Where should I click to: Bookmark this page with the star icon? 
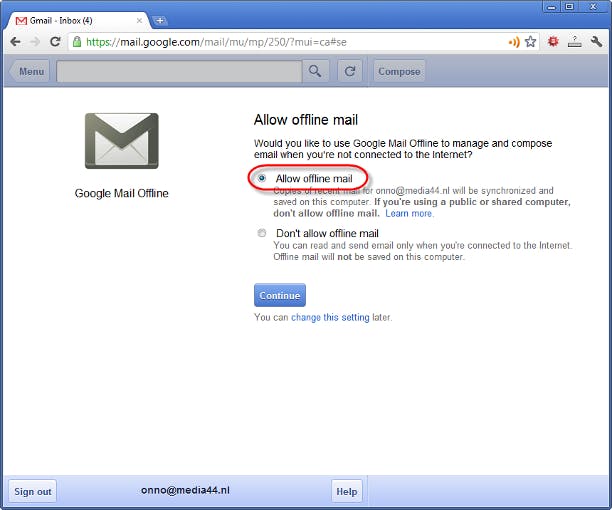[x=530, y=42]
